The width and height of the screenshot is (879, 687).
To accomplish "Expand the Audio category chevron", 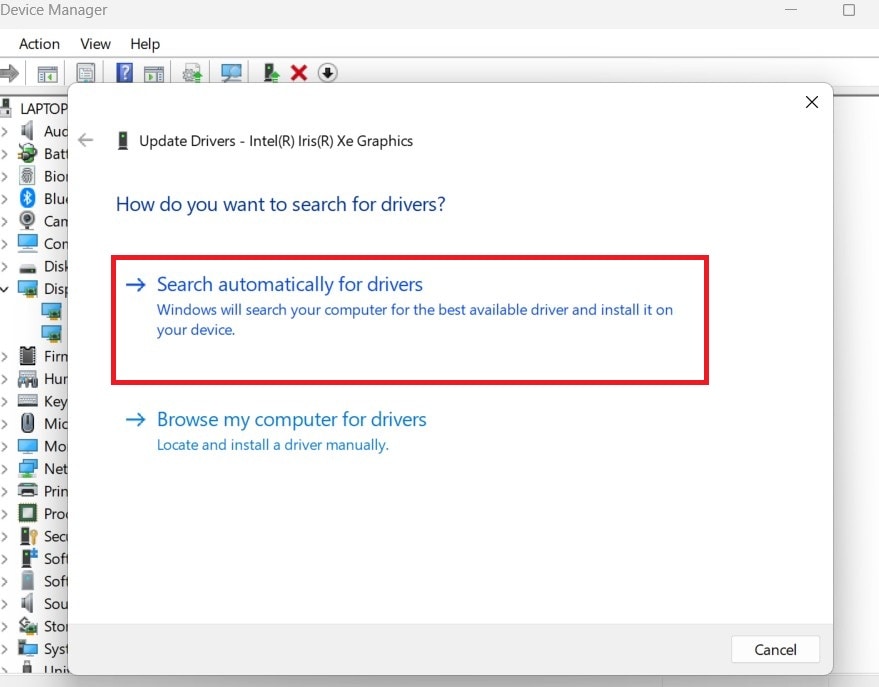I will tap(4, 131).
